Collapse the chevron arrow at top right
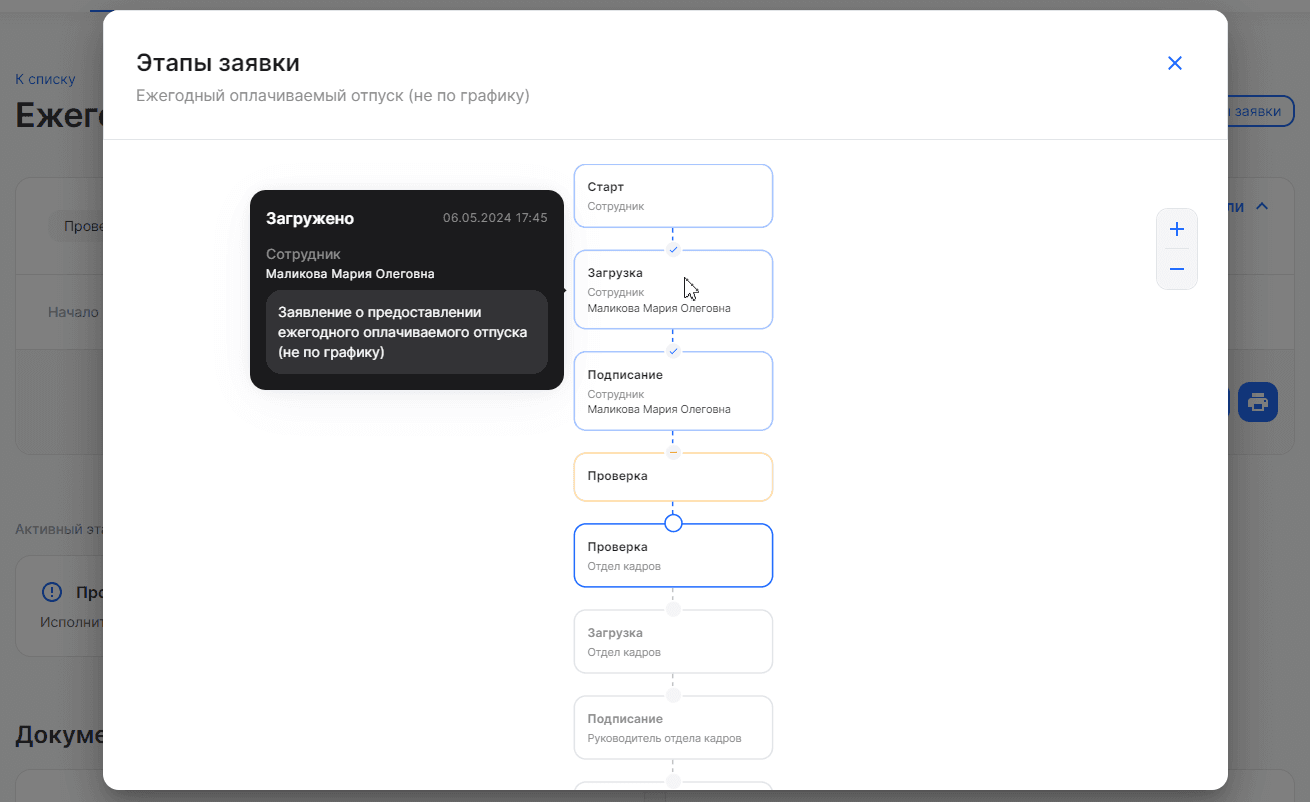This screenshot has width=1310, height=802. click(x=1262, y=206)
